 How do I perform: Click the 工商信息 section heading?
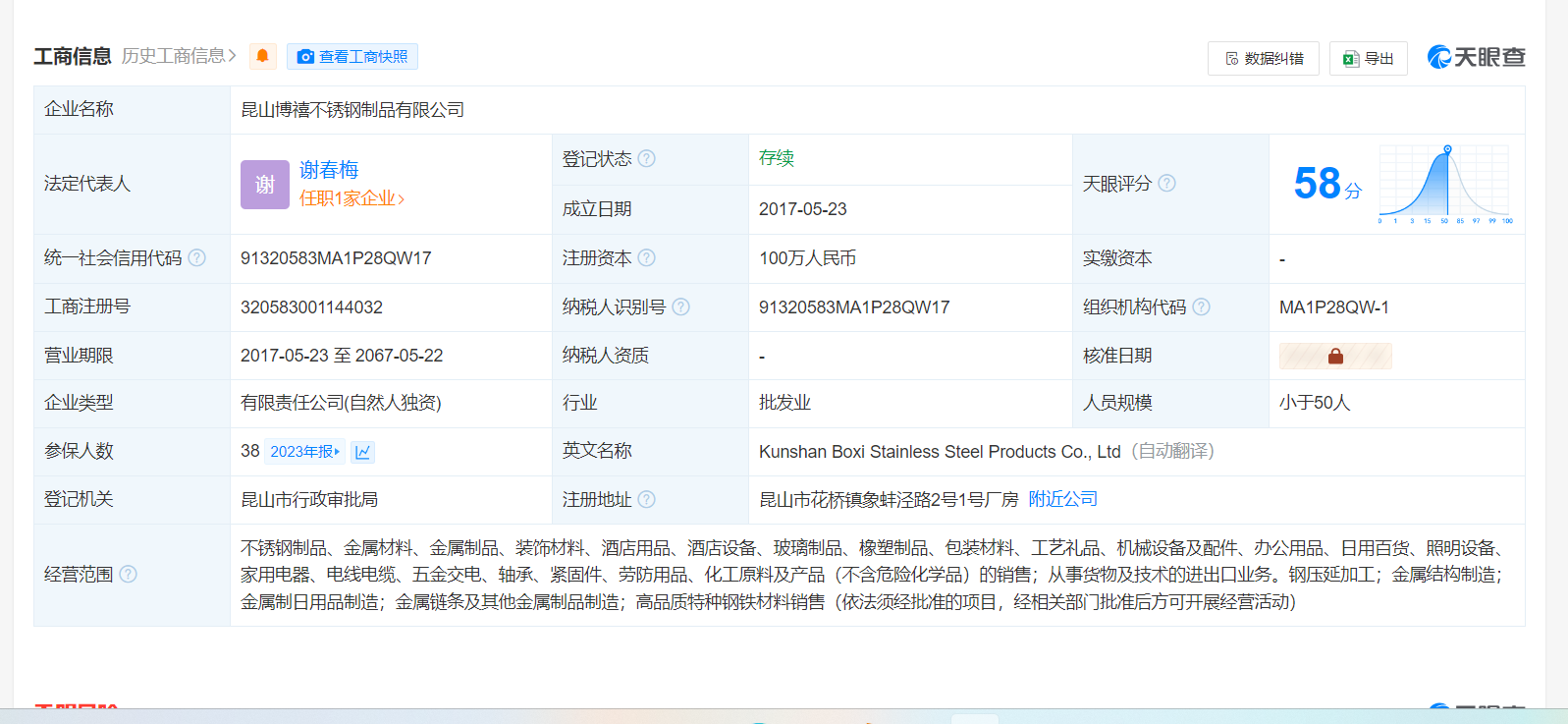click(x=73, y=56)
